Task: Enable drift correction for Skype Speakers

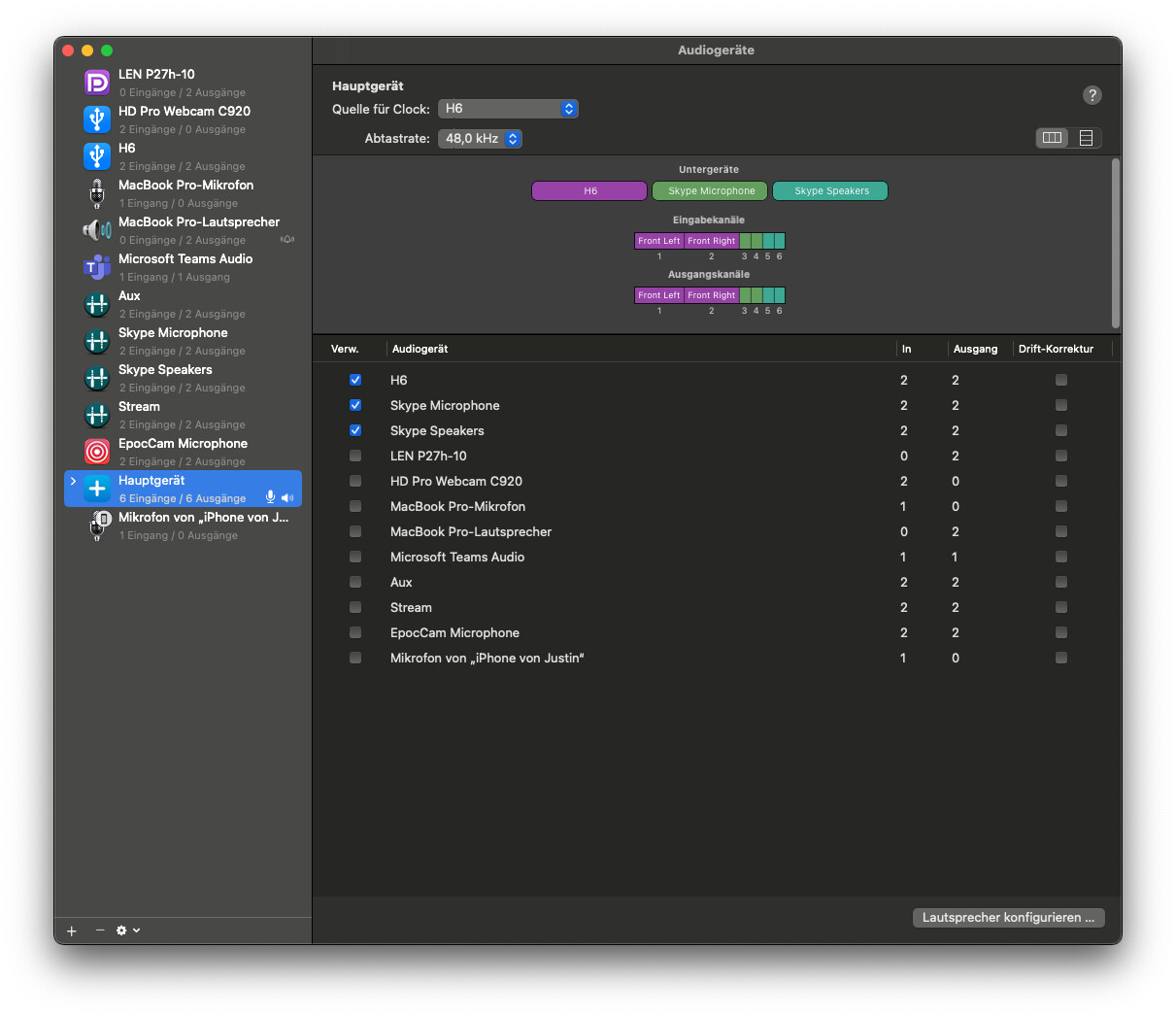Action: pyautogui.click(x=1061, y=430)
